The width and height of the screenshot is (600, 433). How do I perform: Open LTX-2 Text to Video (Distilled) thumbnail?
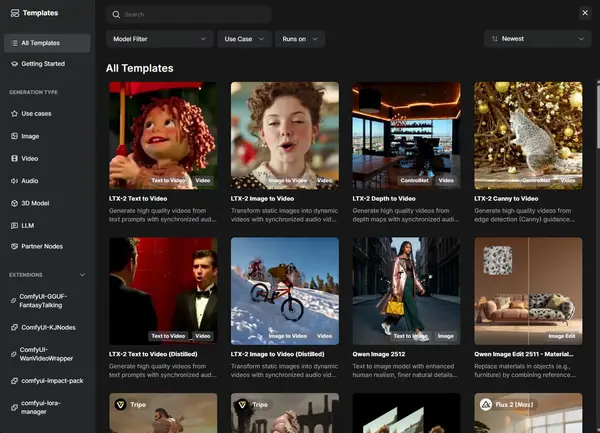[x=163, y=291]
